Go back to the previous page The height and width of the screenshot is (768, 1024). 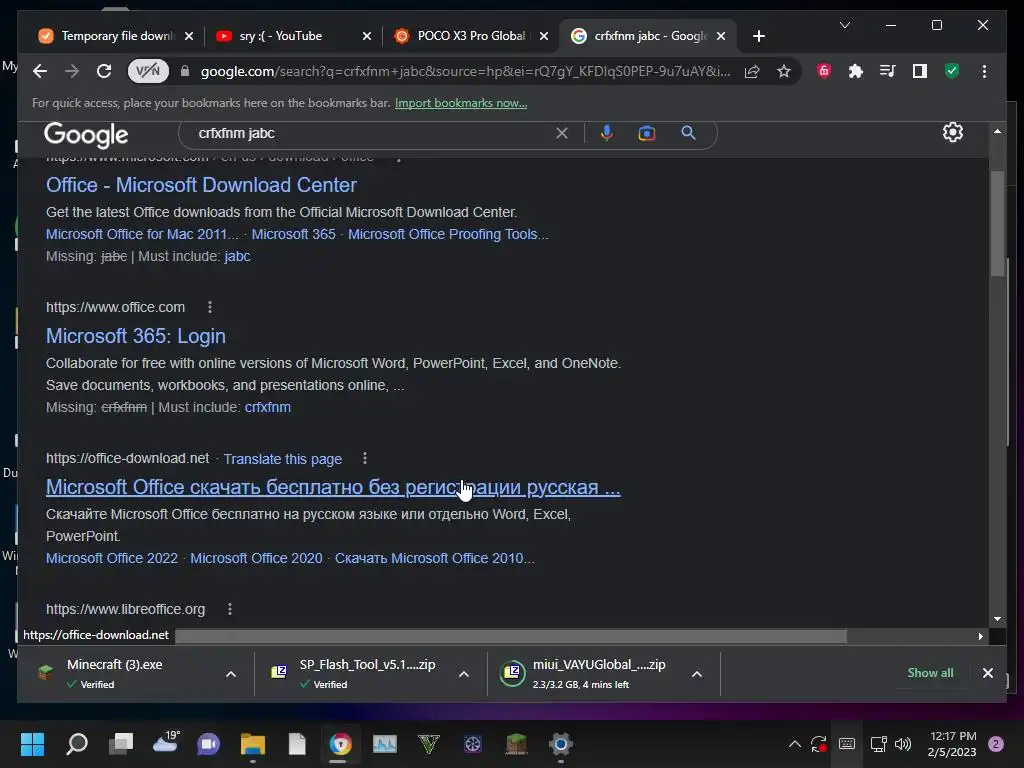coord(40,71)
